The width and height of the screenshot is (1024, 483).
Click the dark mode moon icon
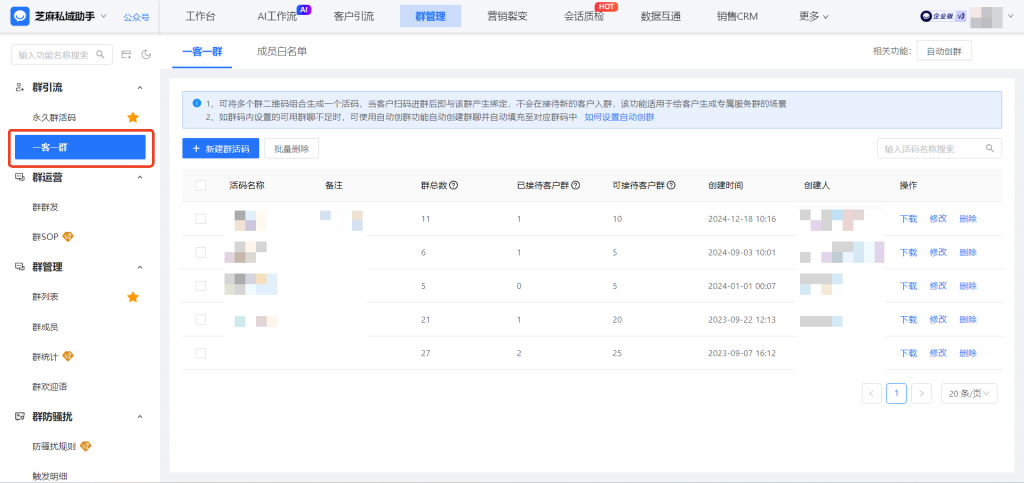[146, 55]
